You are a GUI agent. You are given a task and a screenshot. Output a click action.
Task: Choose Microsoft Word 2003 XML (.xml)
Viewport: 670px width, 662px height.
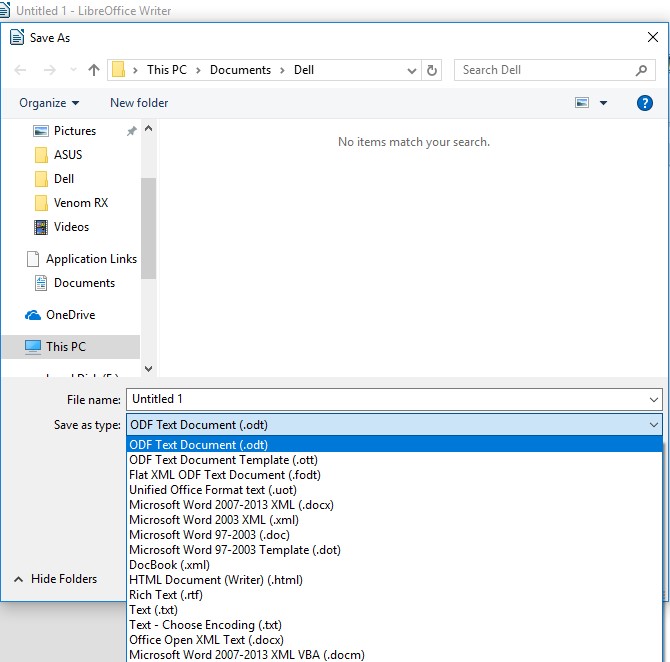point(394,520)
